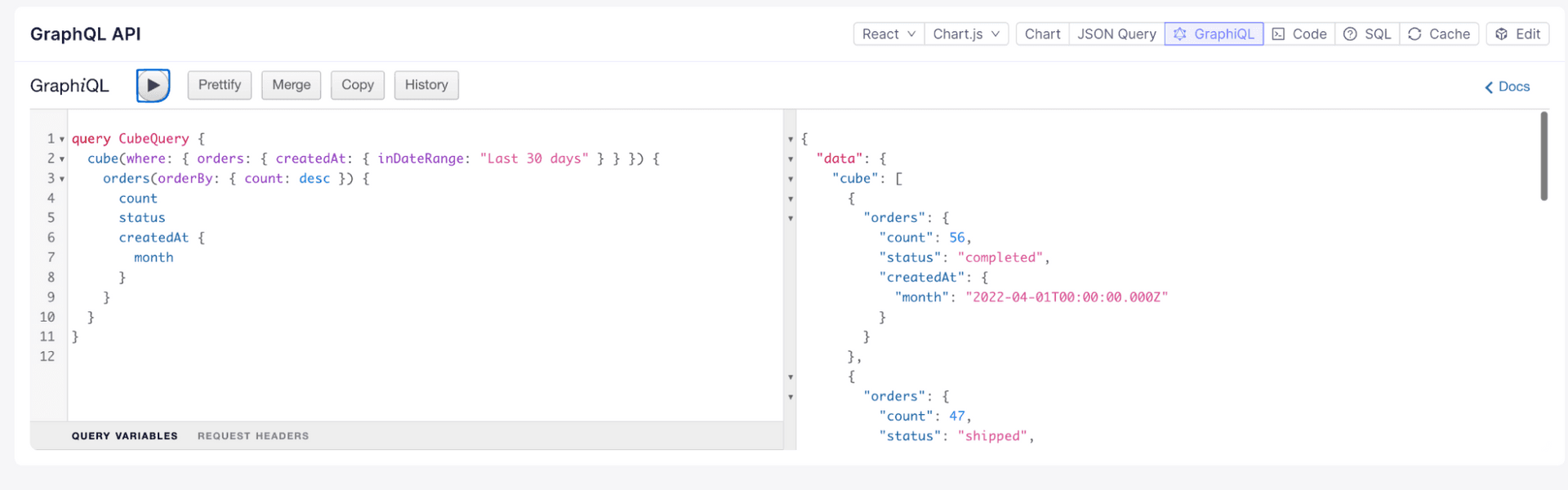Click the GraphiQL tab icon
This screenshot has width=1568, height=490.
click(x=1179, y=34)
